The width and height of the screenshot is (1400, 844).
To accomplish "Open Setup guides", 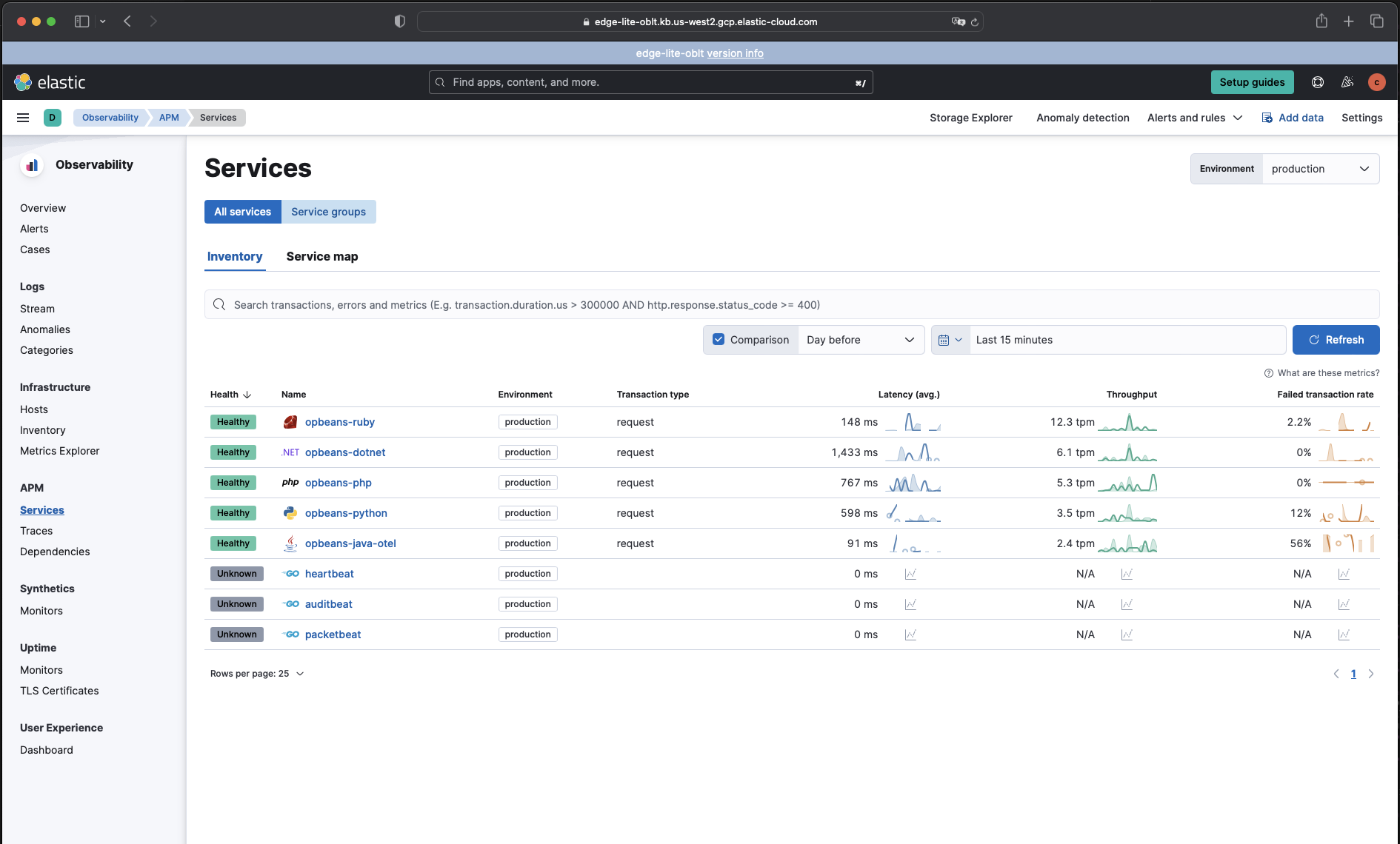I will click(1252, 82).
